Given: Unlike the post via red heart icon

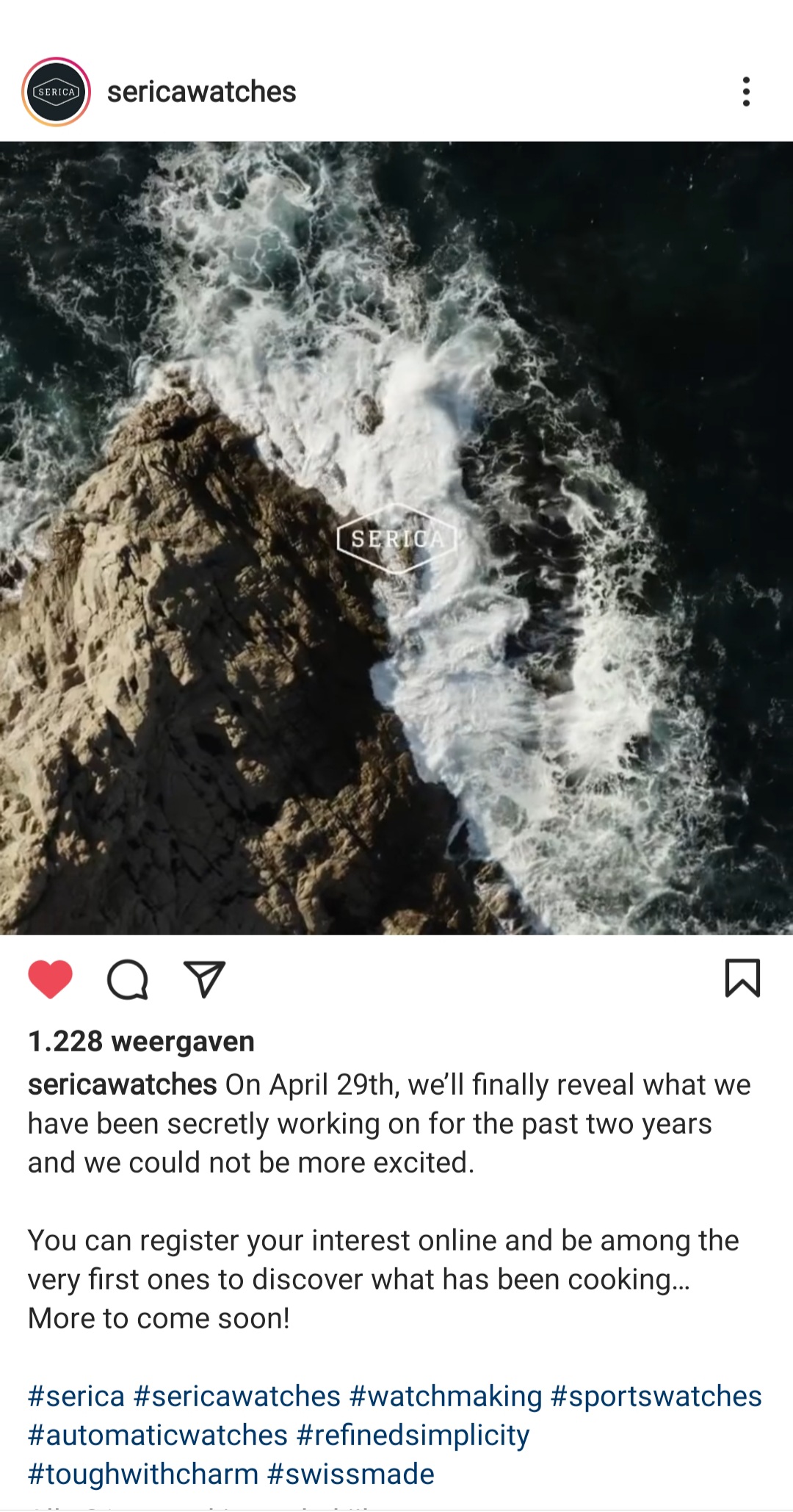Looking at the screenshot, I should pyautogui.click(x=50, y=979).
